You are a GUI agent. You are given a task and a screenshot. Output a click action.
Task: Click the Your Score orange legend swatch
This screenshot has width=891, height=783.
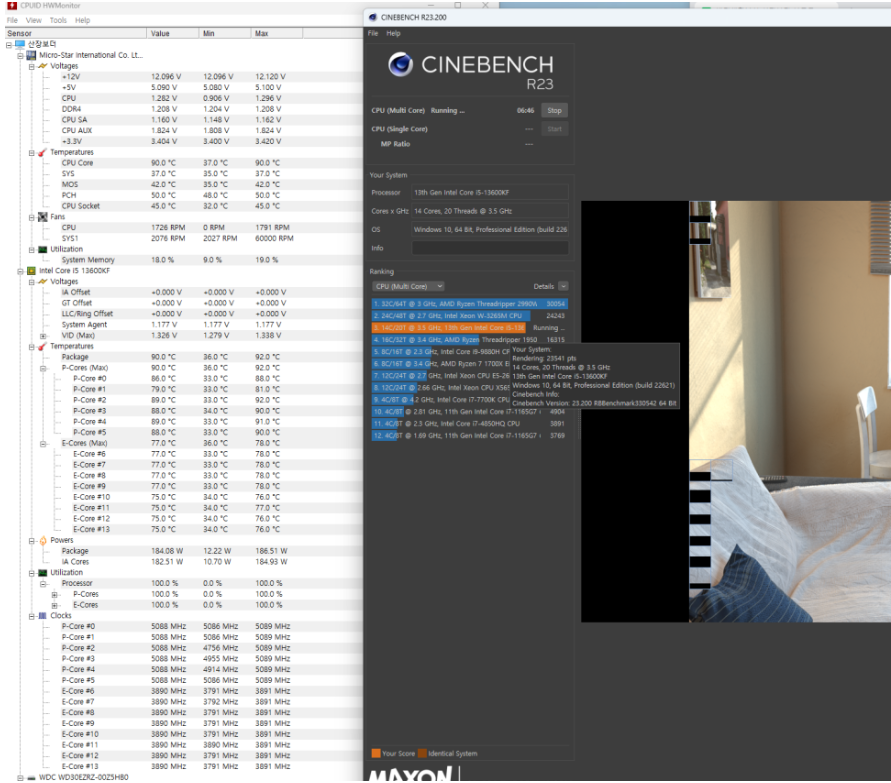[376, 753]
